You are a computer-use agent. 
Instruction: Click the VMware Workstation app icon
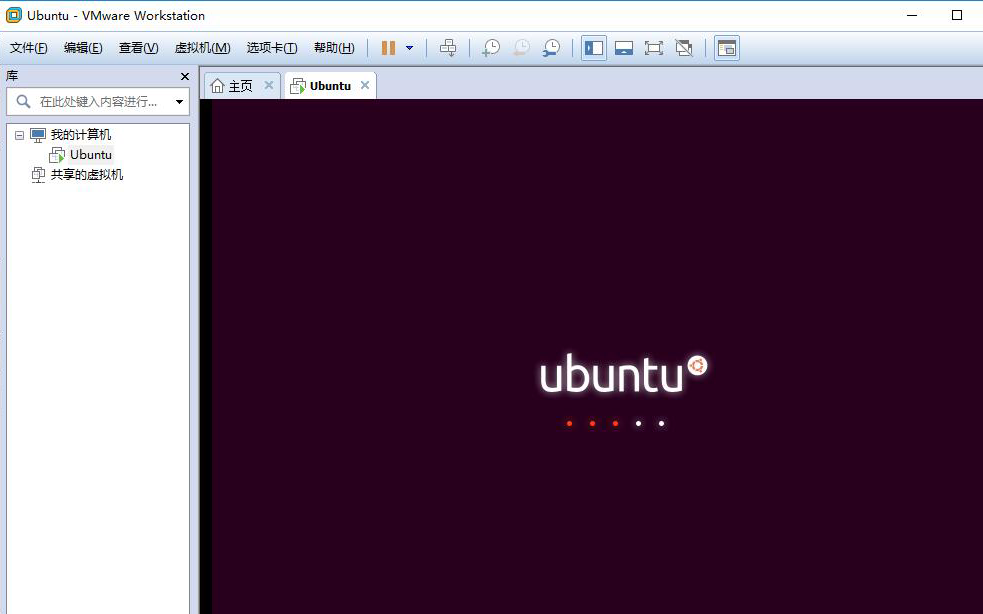pos(13,15)
